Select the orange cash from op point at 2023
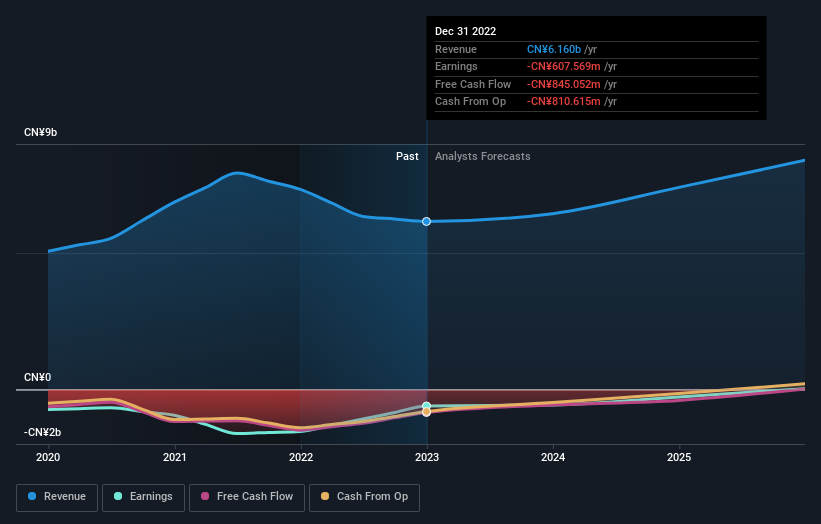Screen dimensions: 821x524 (x=427, y=412)
